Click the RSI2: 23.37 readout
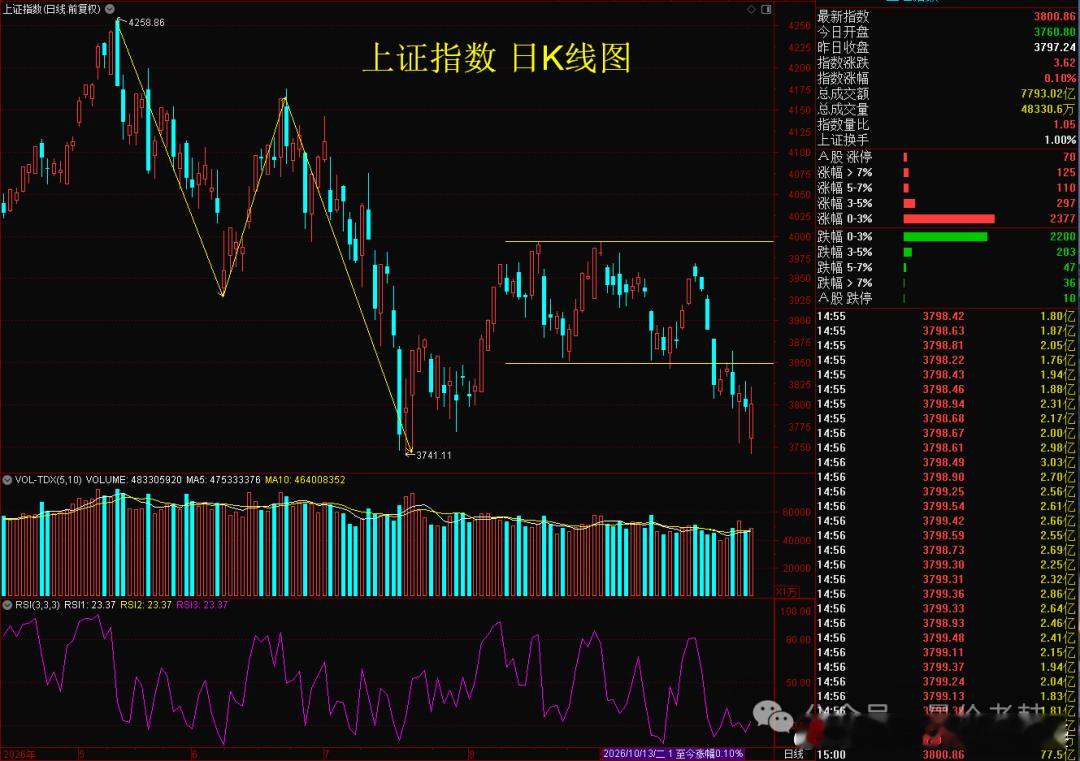Image resolution: width=1080 pixels, height=761 pixels. (146, 605)
